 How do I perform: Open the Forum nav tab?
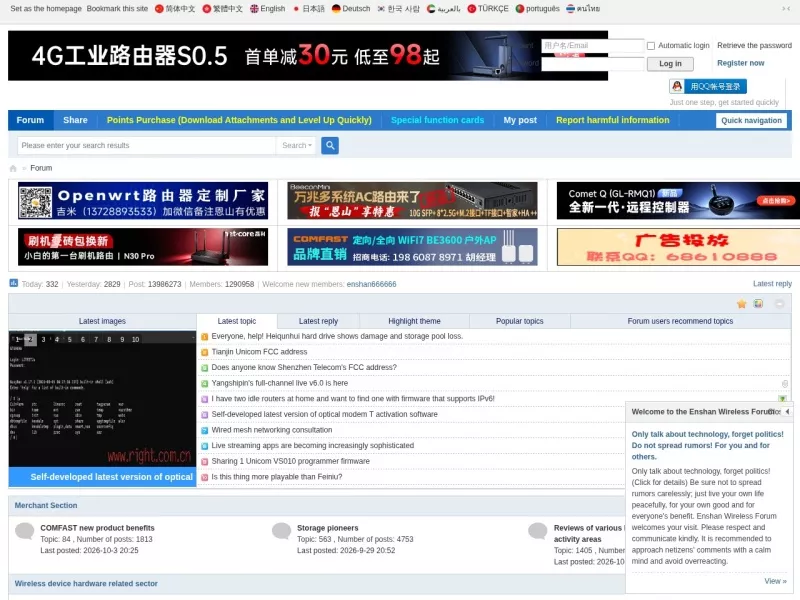click(30, 120)
